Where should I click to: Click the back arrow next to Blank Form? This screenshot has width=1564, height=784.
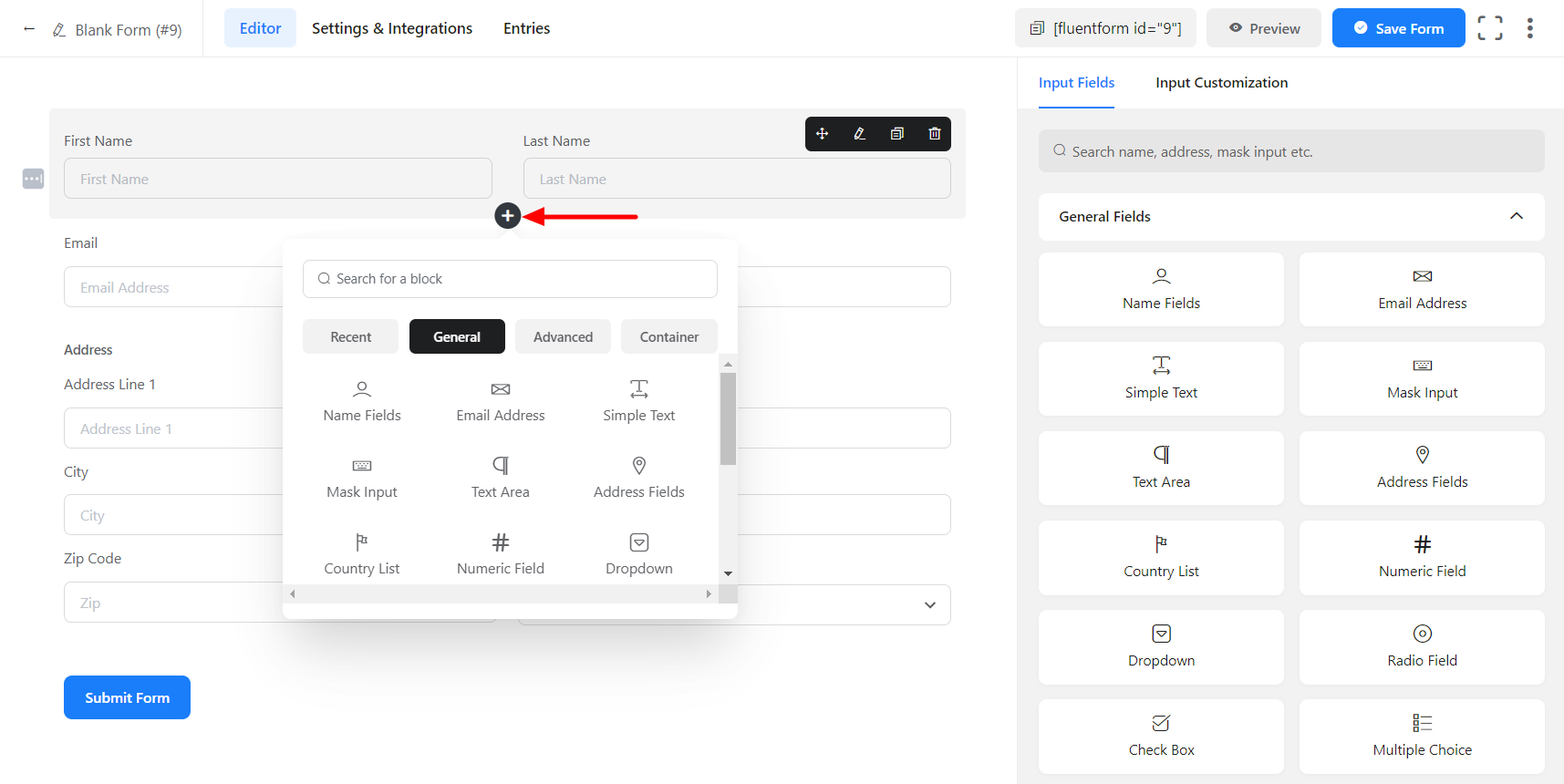29,29
